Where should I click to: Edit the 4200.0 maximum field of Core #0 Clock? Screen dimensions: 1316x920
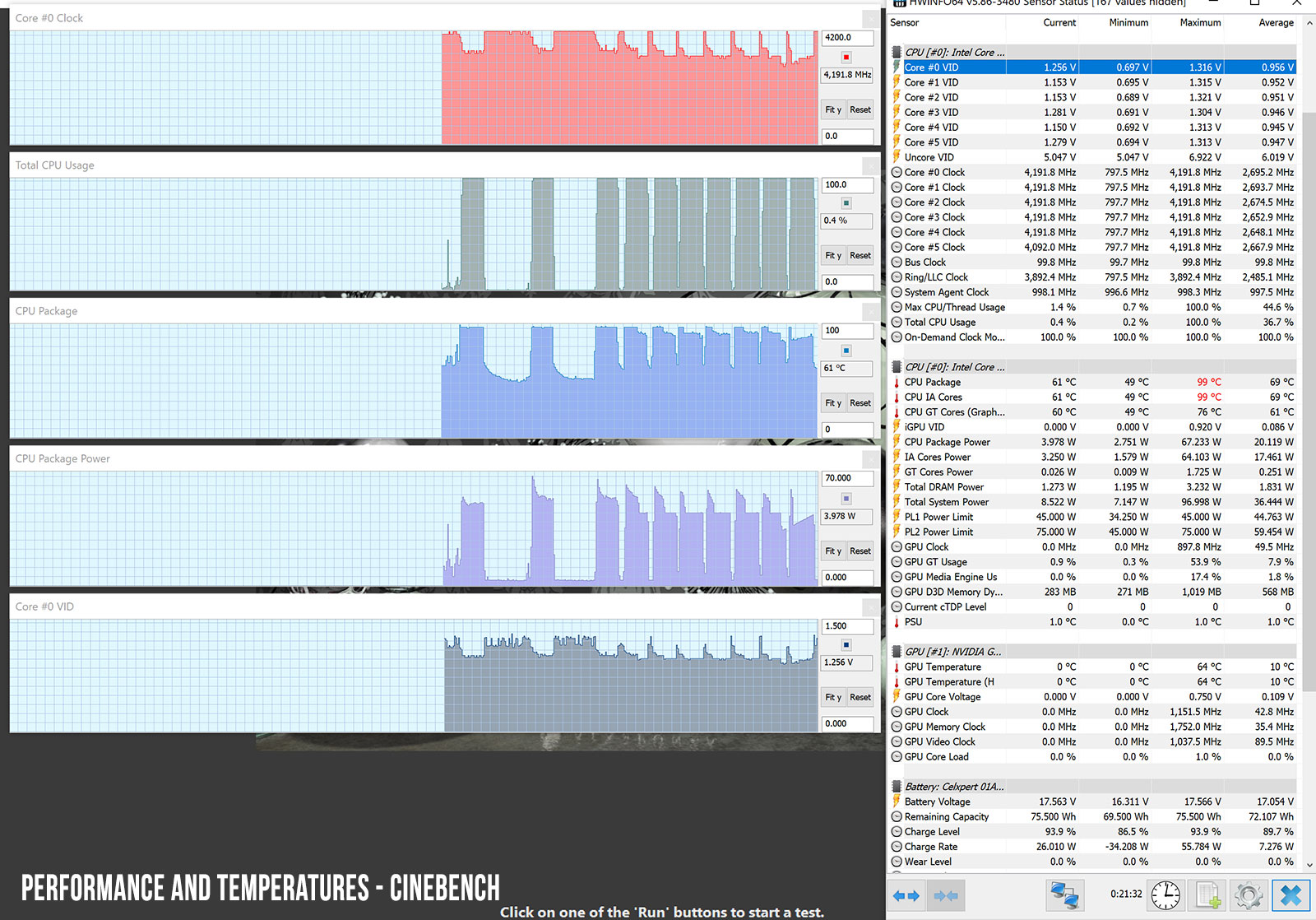click(x=847, y=38)
